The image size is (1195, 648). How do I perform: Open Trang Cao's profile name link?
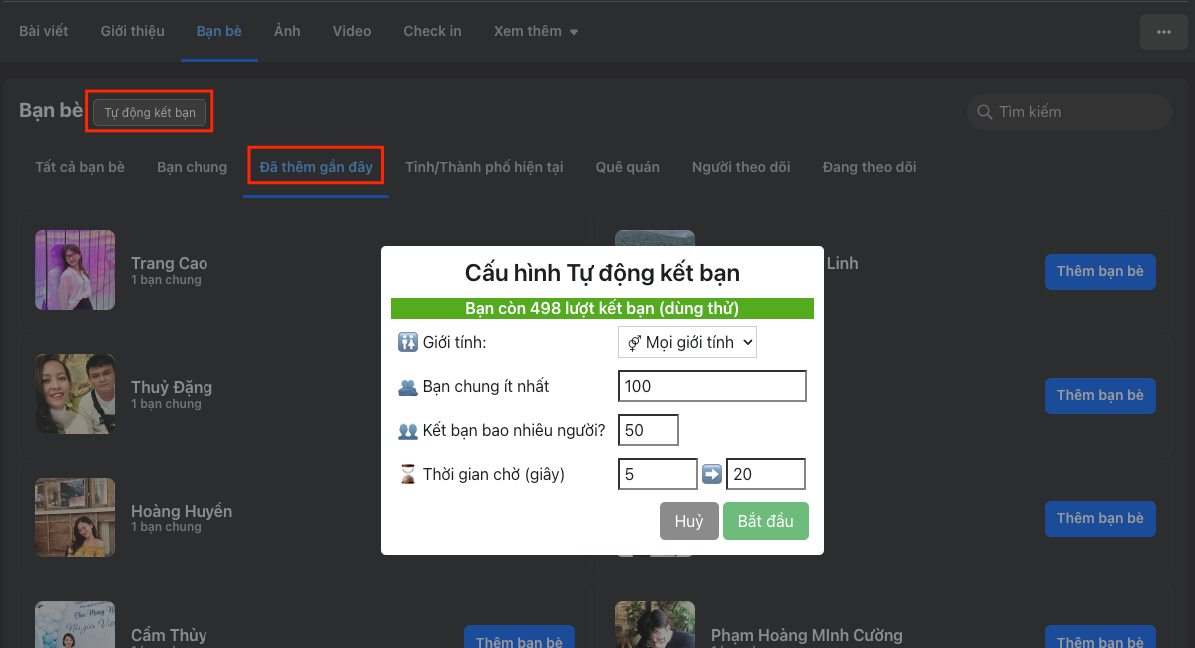point(168,263)
